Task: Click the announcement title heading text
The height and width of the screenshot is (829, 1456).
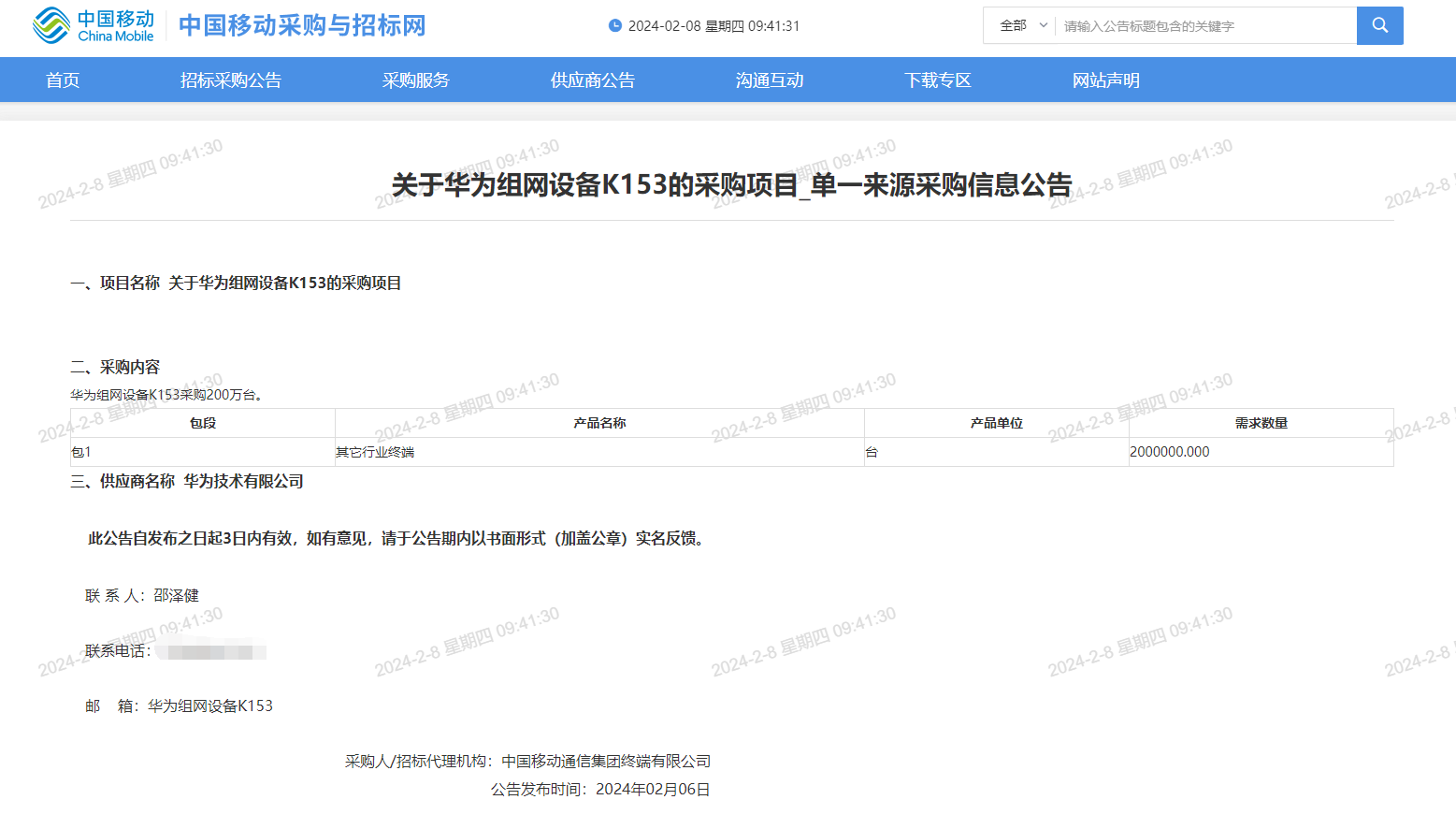Action: (x=731, y=184)
